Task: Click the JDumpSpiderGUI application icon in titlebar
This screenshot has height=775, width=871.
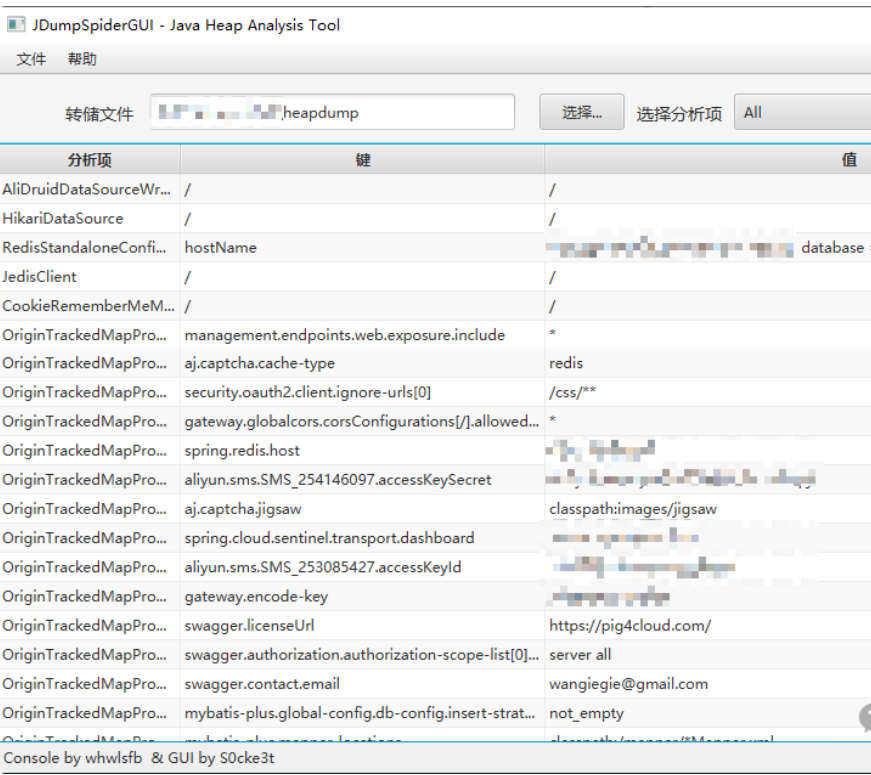Action: [x=16, y=24]
